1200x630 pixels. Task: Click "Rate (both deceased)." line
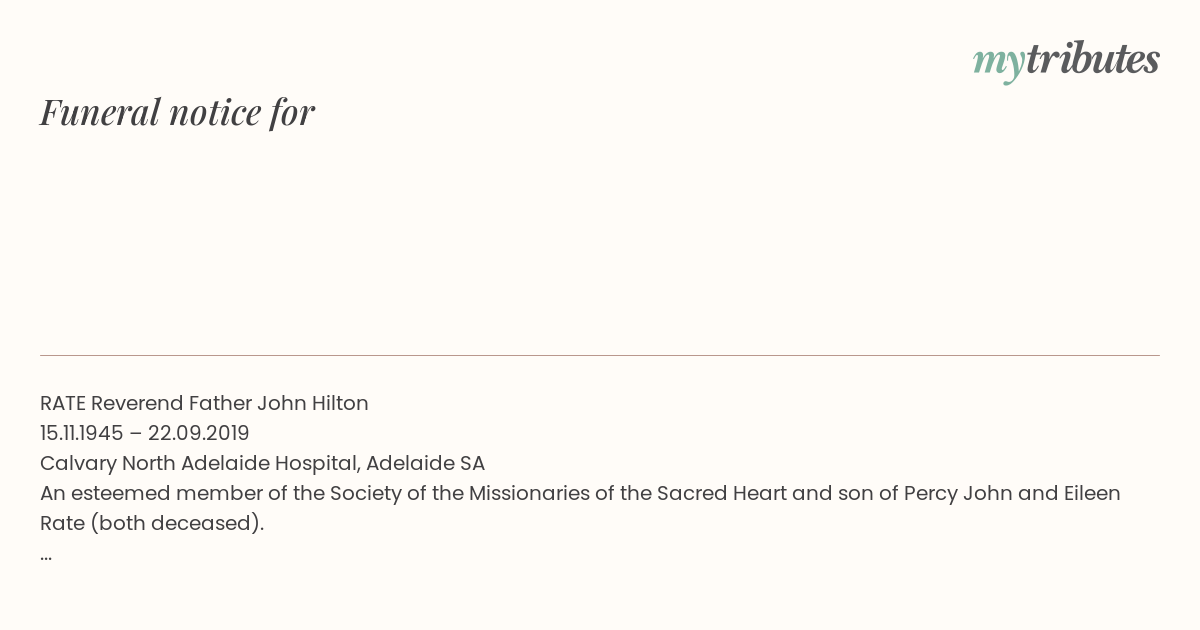point(152,523)
